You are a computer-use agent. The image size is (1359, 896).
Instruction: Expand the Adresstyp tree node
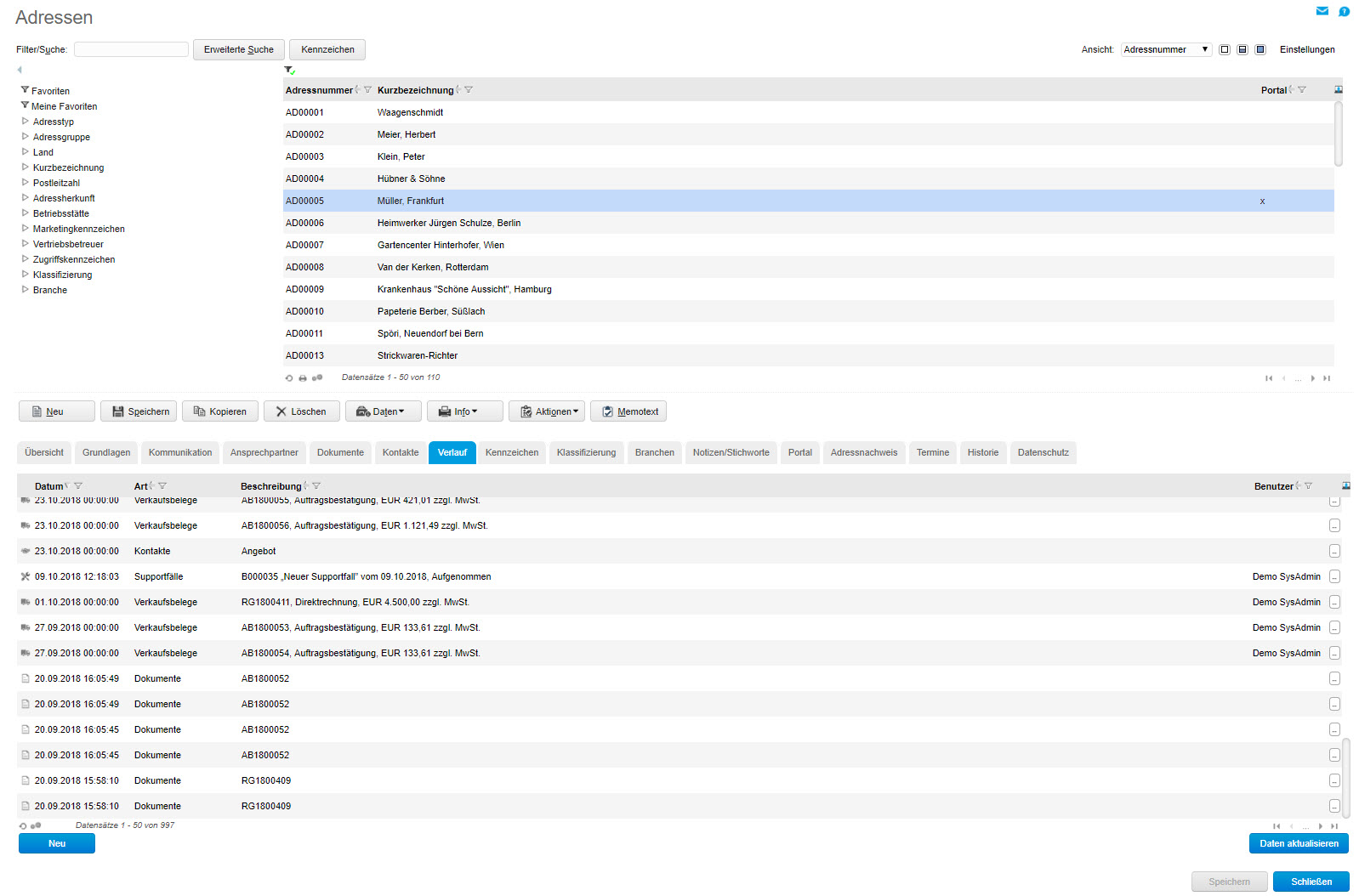(x=26, y=122)
